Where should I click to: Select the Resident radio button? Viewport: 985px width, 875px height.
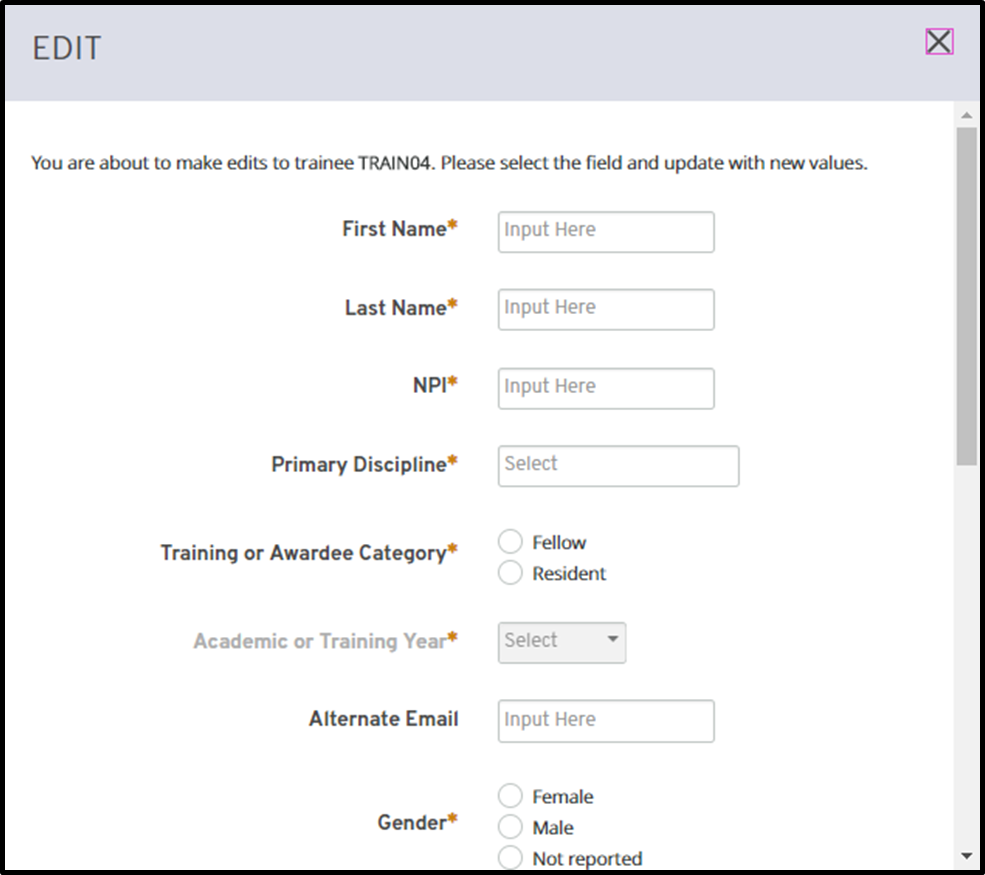(x=510, y=573)
